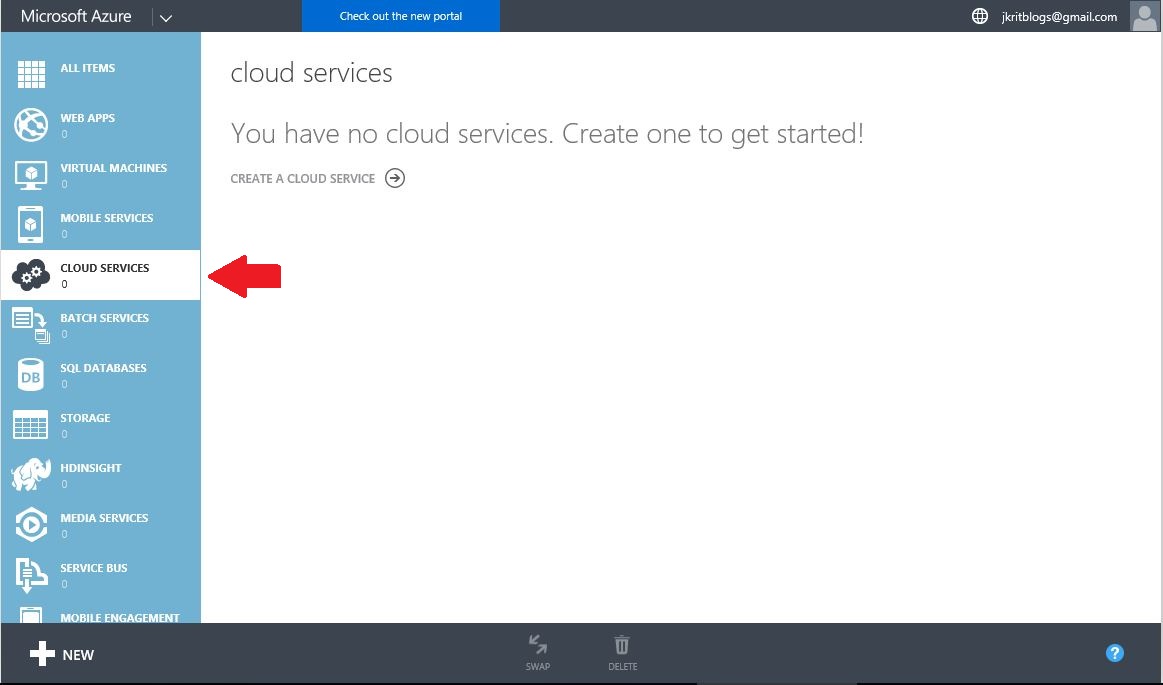
Task: Select MOBILE SERVICES label
Action: (x=107, y=218)
